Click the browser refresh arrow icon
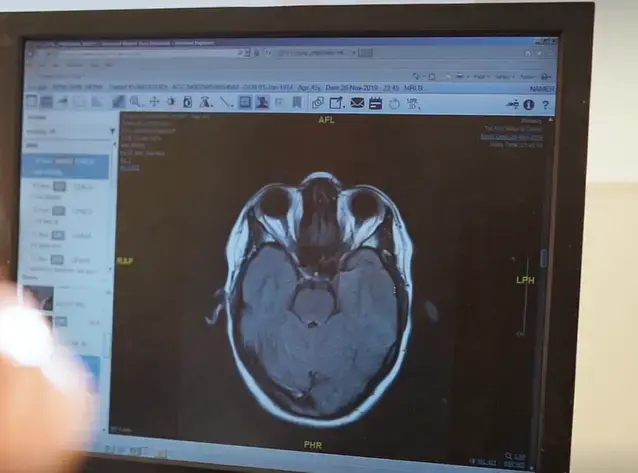 coord(268,53)
